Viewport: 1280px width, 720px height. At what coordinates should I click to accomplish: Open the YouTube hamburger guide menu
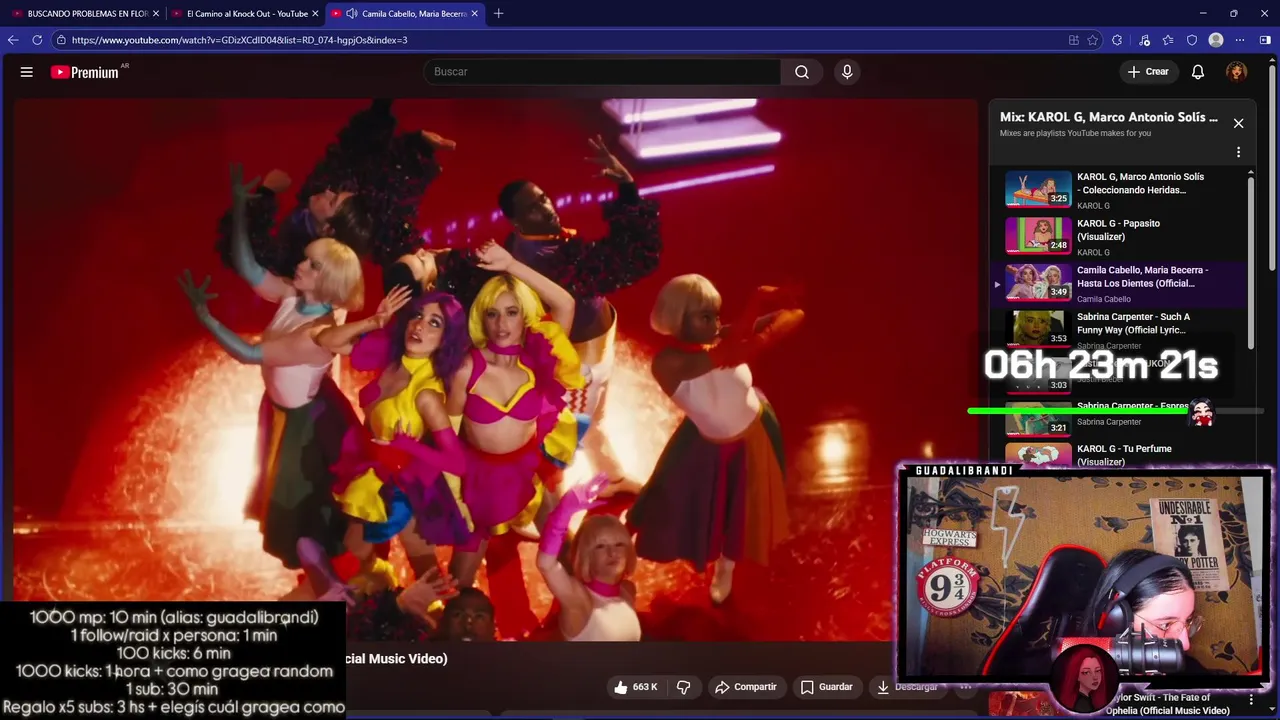coord(27,72)
